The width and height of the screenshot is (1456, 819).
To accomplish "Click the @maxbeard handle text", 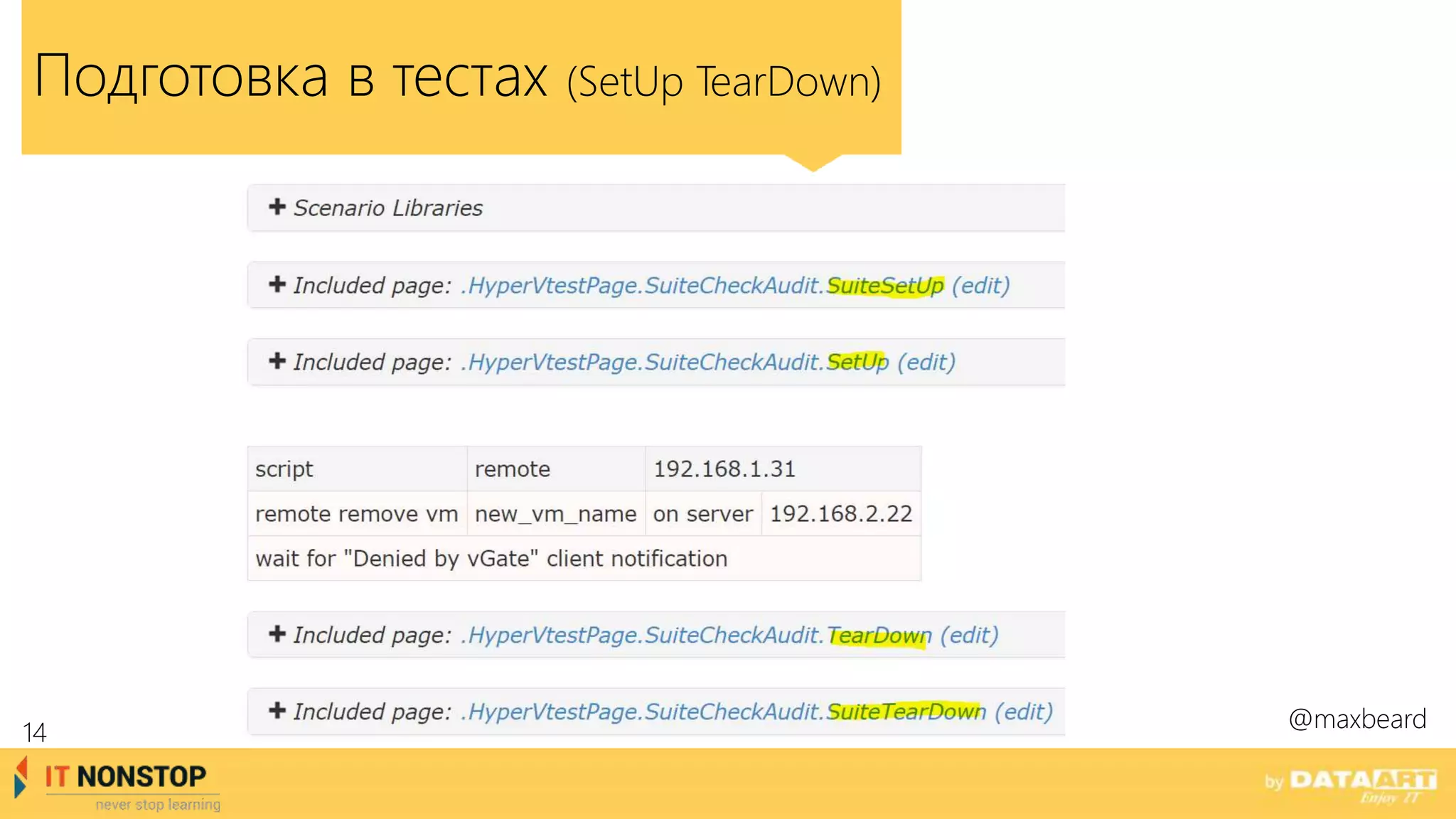I will tap(1357, 719).
